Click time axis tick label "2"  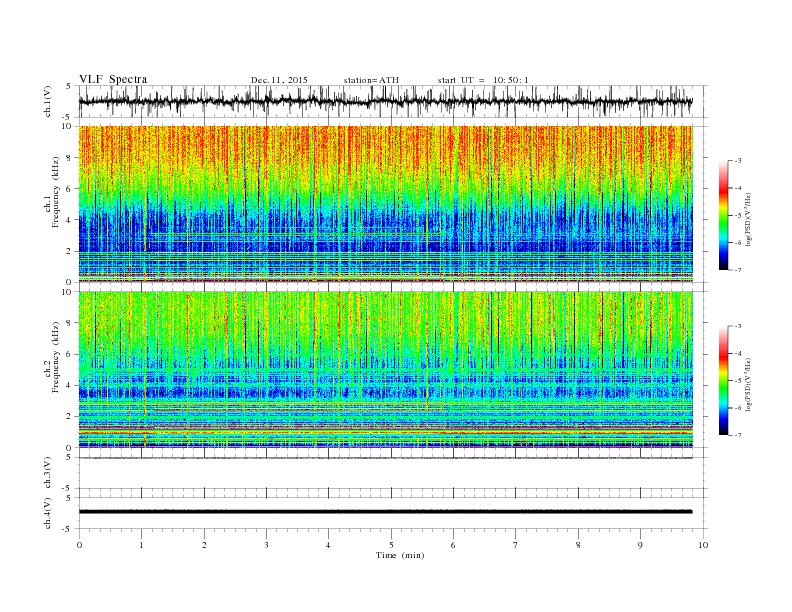tap(204, 545)
